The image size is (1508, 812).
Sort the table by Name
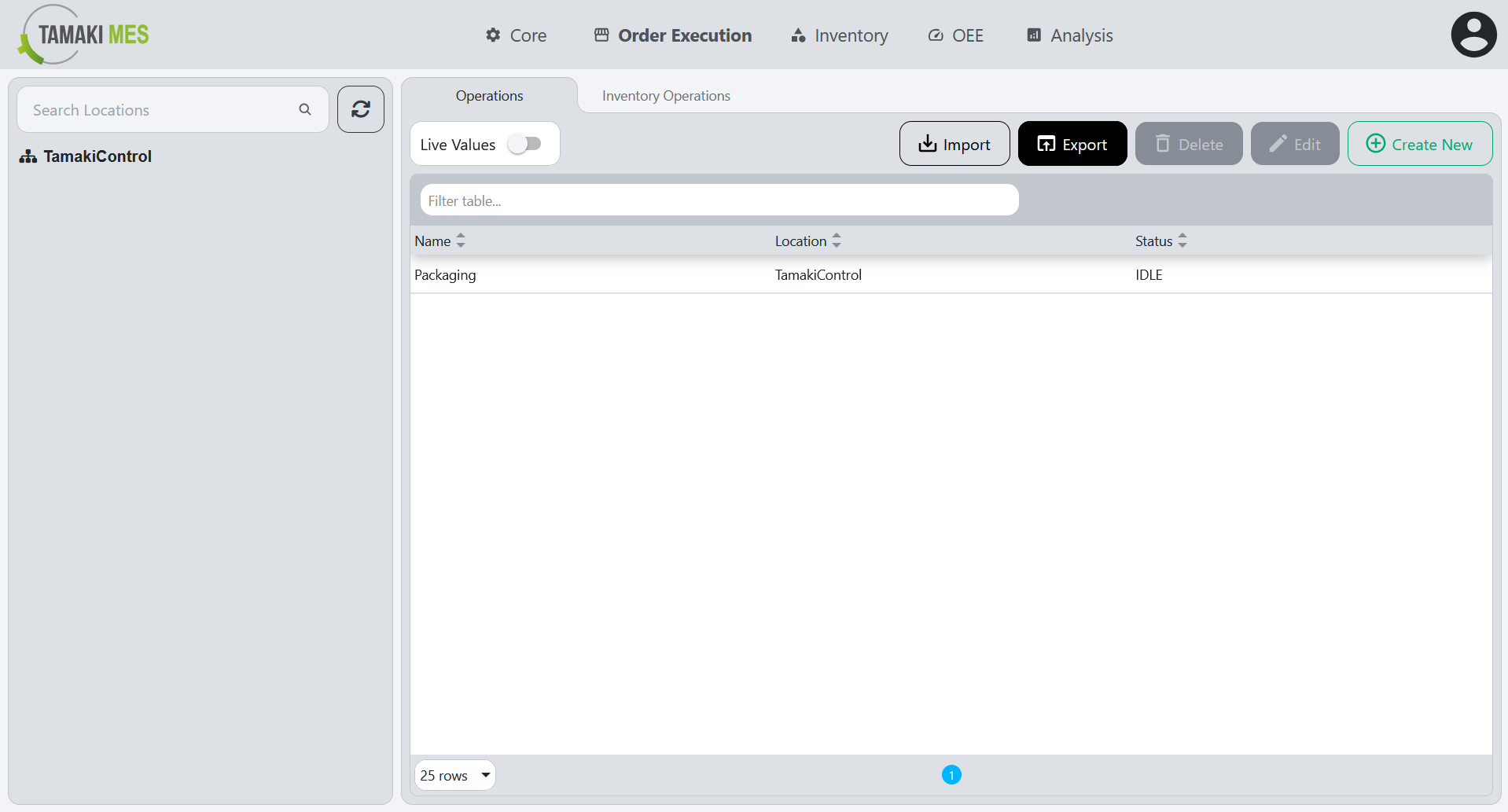pos(461,241)
